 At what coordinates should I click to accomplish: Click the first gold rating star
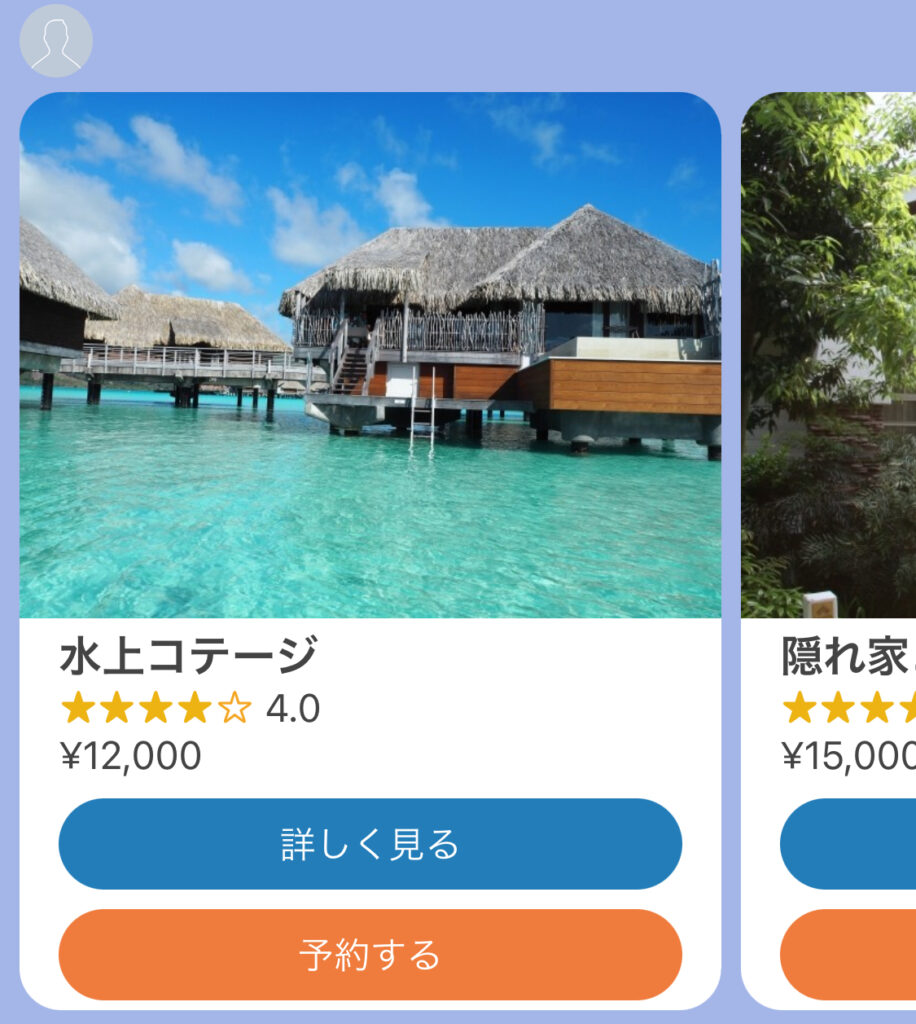click(x=78, y=708)
